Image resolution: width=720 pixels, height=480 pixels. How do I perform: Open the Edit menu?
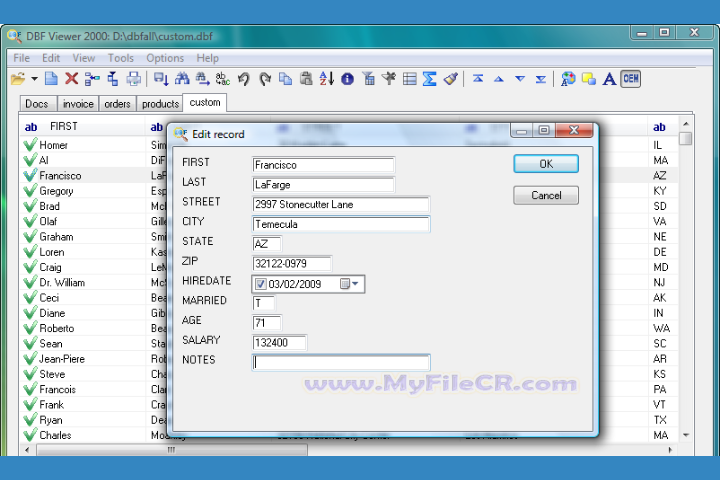pos(51,58)
